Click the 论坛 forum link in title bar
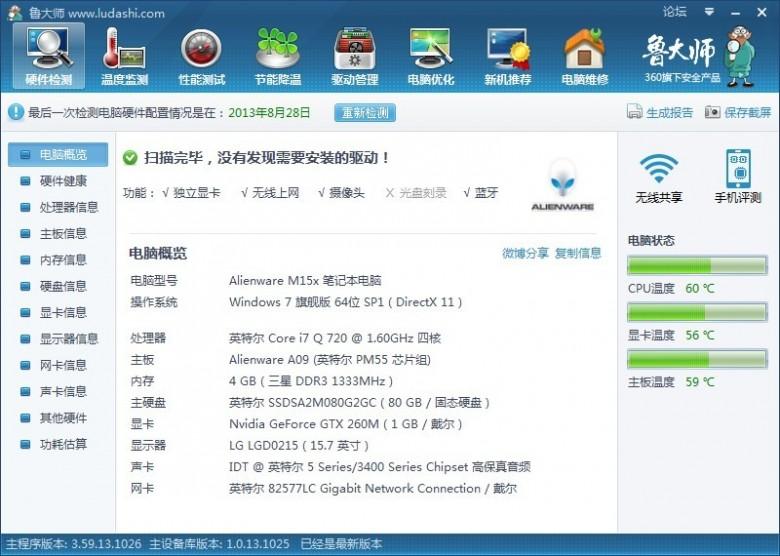 pos(675,12)
